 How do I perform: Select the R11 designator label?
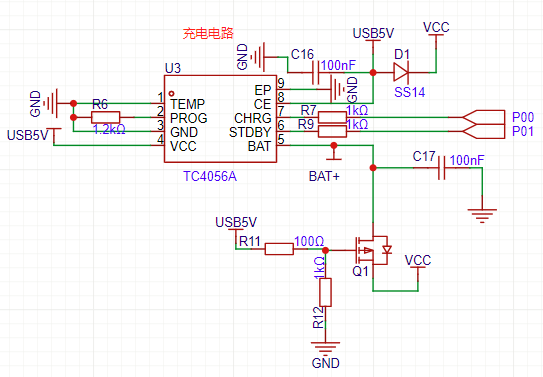coord(250,241)
